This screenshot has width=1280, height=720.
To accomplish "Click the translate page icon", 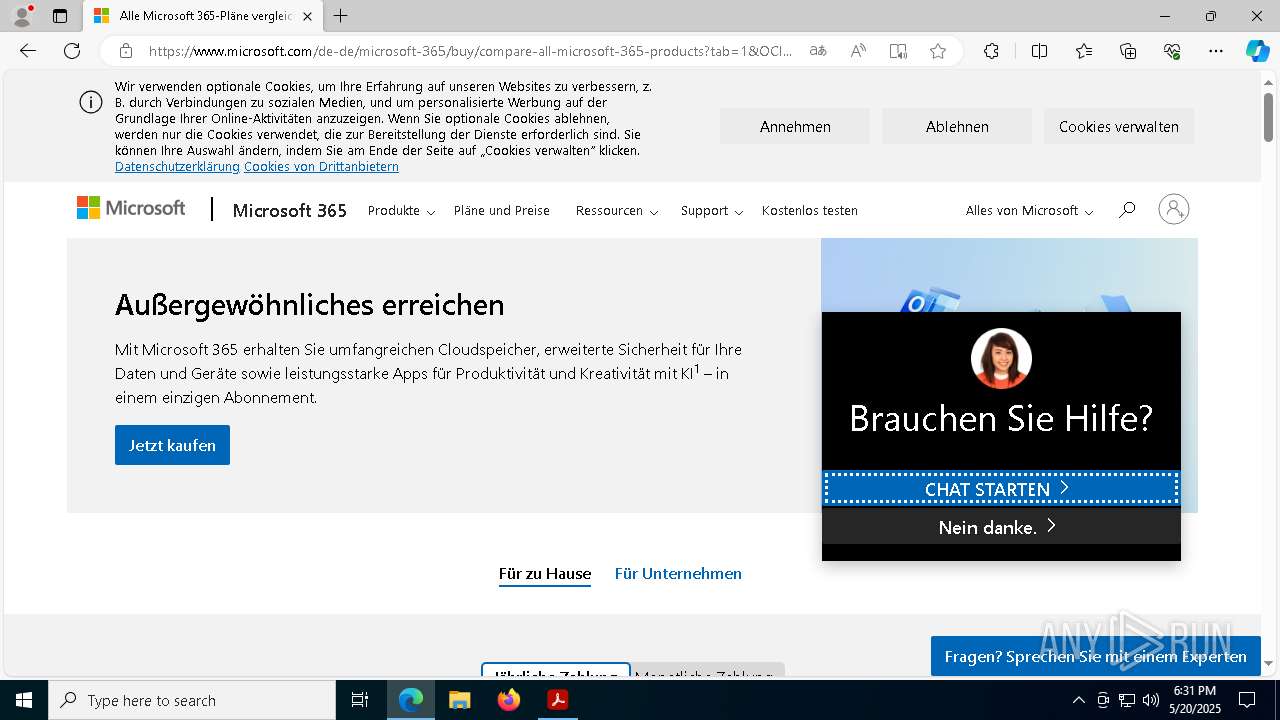I will tap(818, 51).
